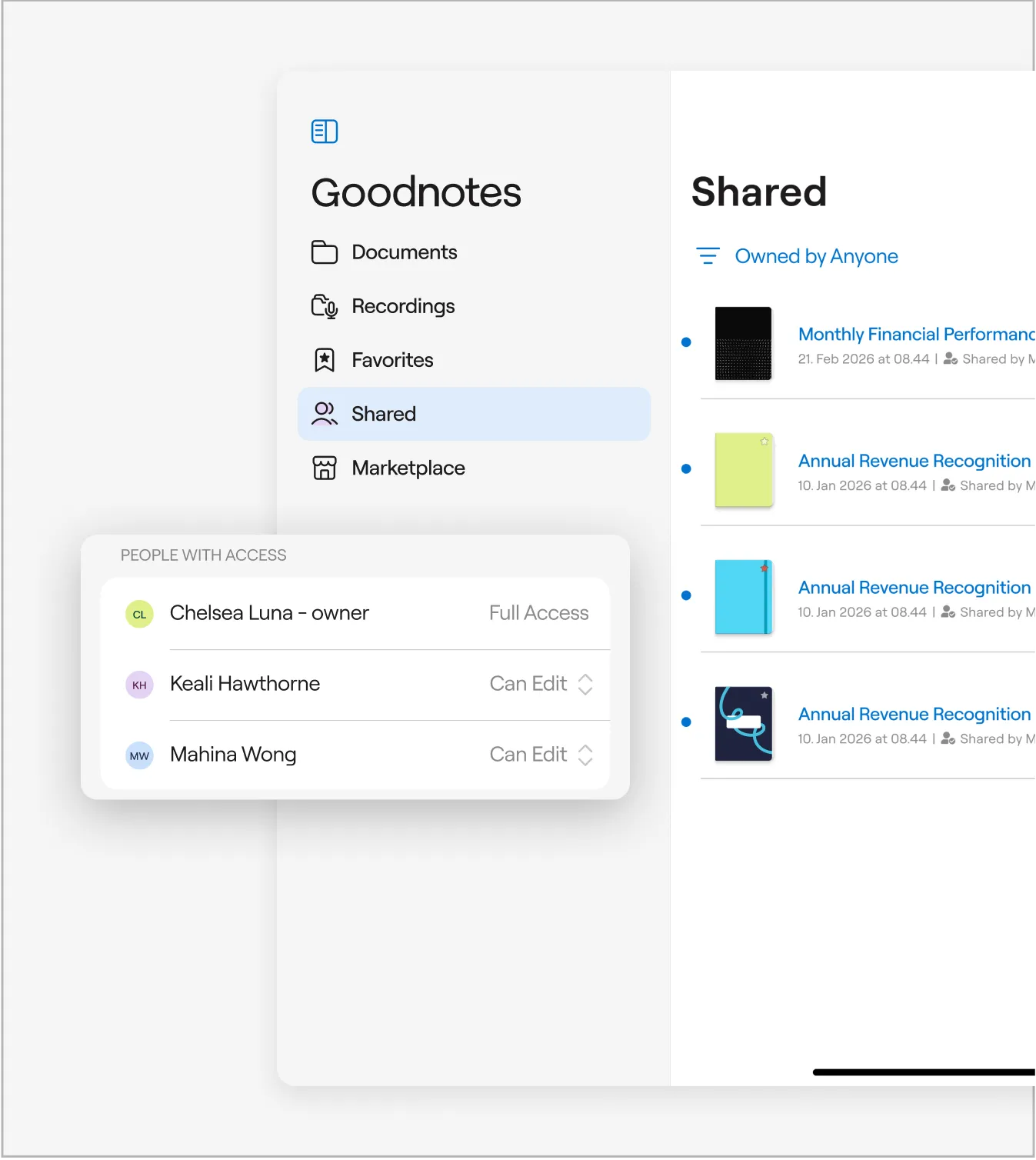Click the 21. Feb 2026 at 08.44 date
This screenshot has height=1160, width=1036.
(864, 358)
